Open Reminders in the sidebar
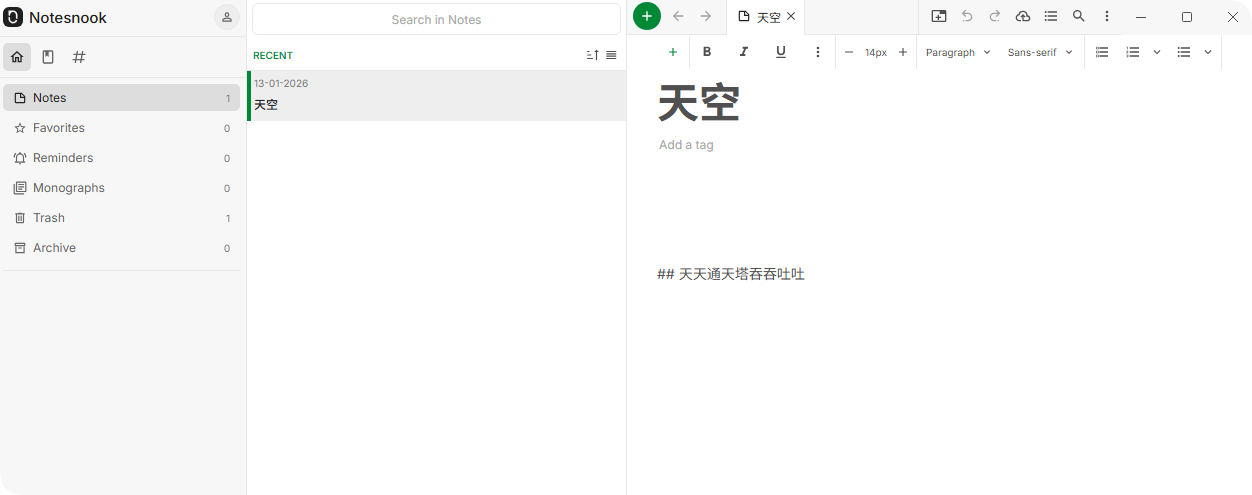This screenshot has height=495, width=1252. point(121,158)
